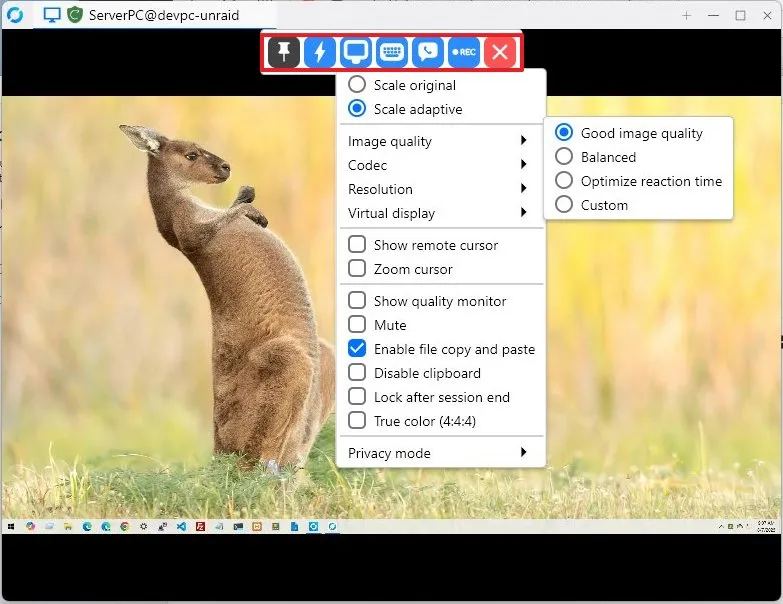
Task: Click the monitor icon in tab title
Action: click(x=52, y=15)
